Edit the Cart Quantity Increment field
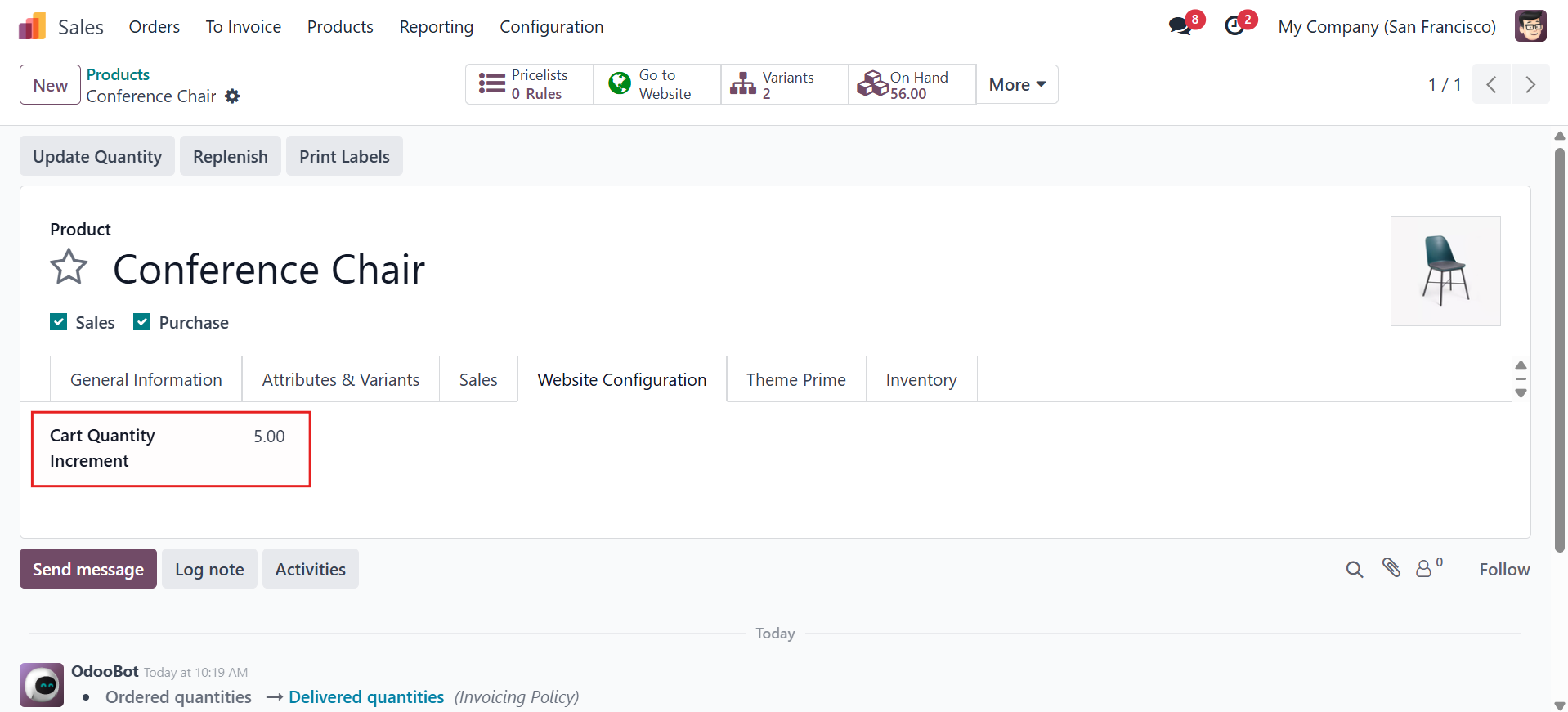This screenshot has width=1568, height=712. click(269, 437)
